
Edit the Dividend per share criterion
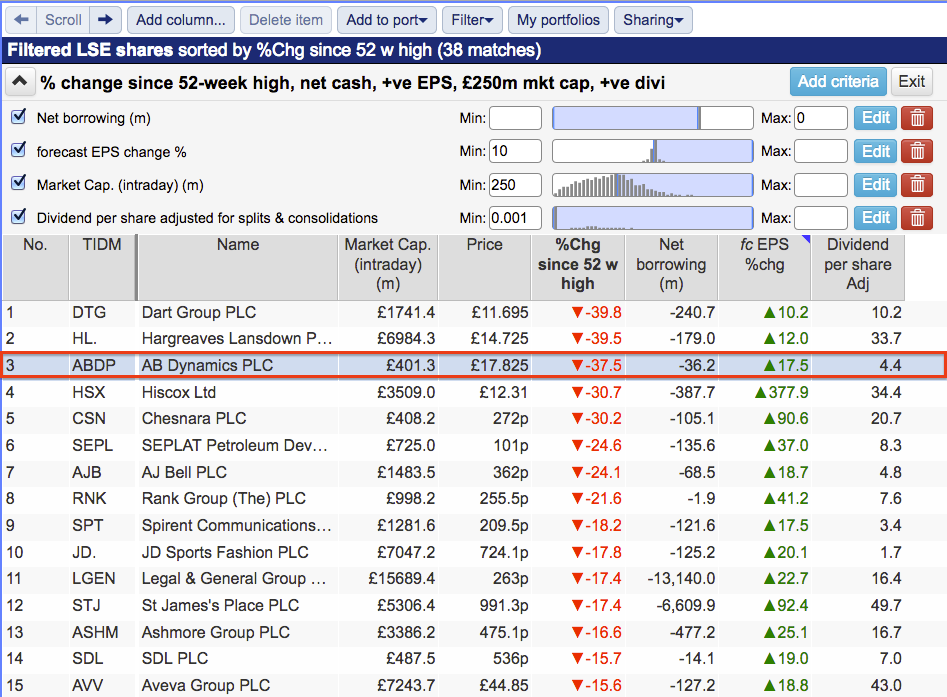(x=875, y=217)
